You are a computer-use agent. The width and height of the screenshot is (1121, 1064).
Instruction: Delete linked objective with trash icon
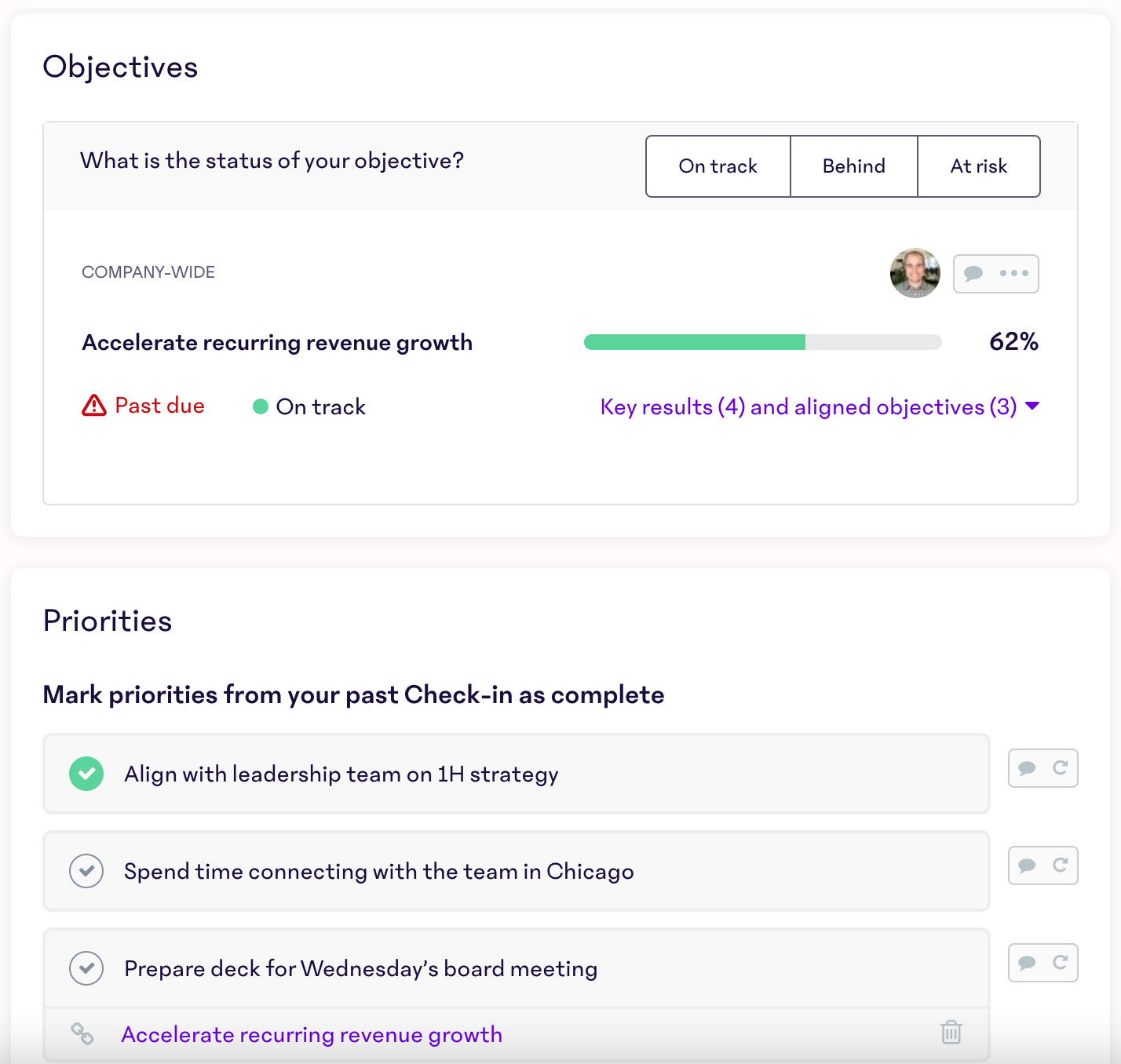[951, 1033]
